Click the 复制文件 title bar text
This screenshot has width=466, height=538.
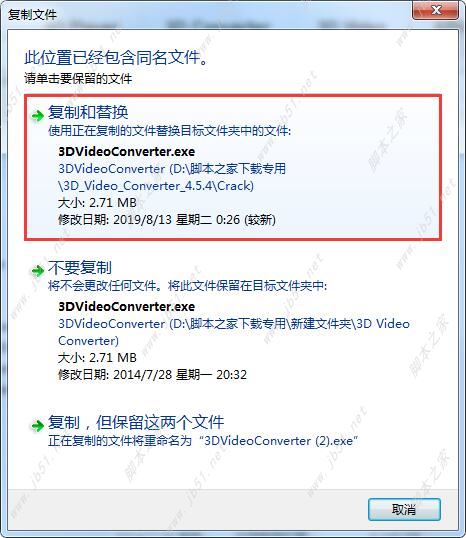pyautogui.click(x=32, y=15)
